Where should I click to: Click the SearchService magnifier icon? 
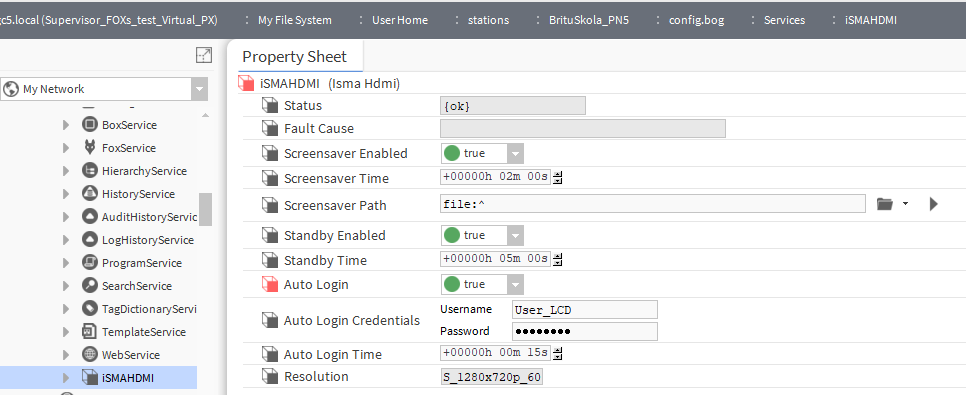(90, 285)
